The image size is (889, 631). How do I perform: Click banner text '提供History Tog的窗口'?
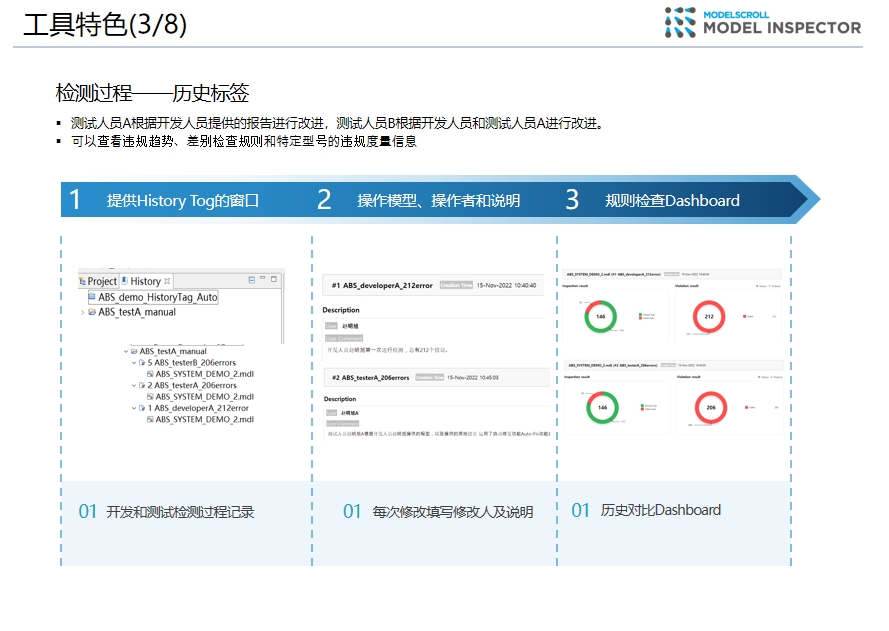[x=183, y=201]
